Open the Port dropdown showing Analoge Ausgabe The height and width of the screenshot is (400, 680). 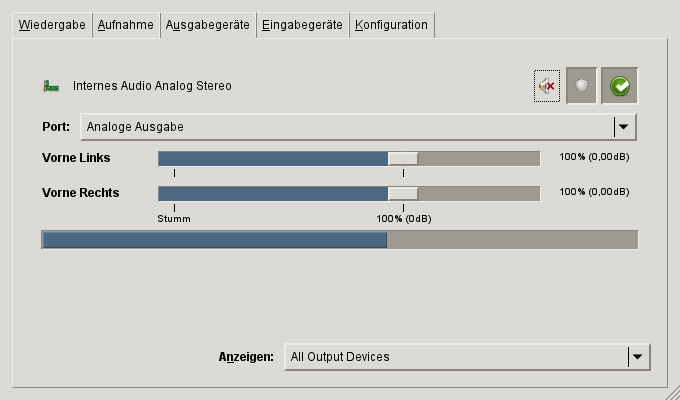(x=346, y=127)
